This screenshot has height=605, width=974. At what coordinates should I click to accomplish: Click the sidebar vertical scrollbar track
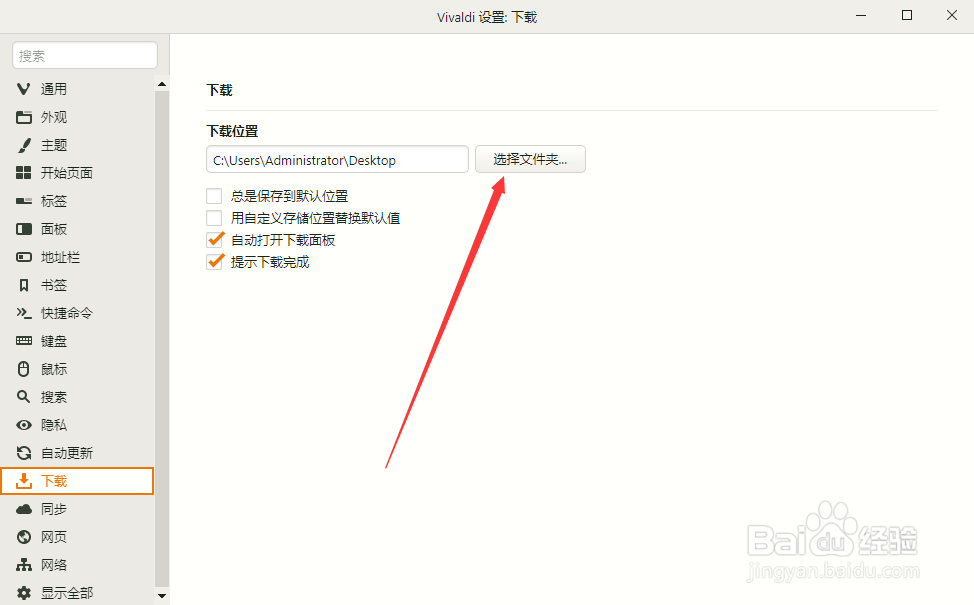[x=162, y=339]
